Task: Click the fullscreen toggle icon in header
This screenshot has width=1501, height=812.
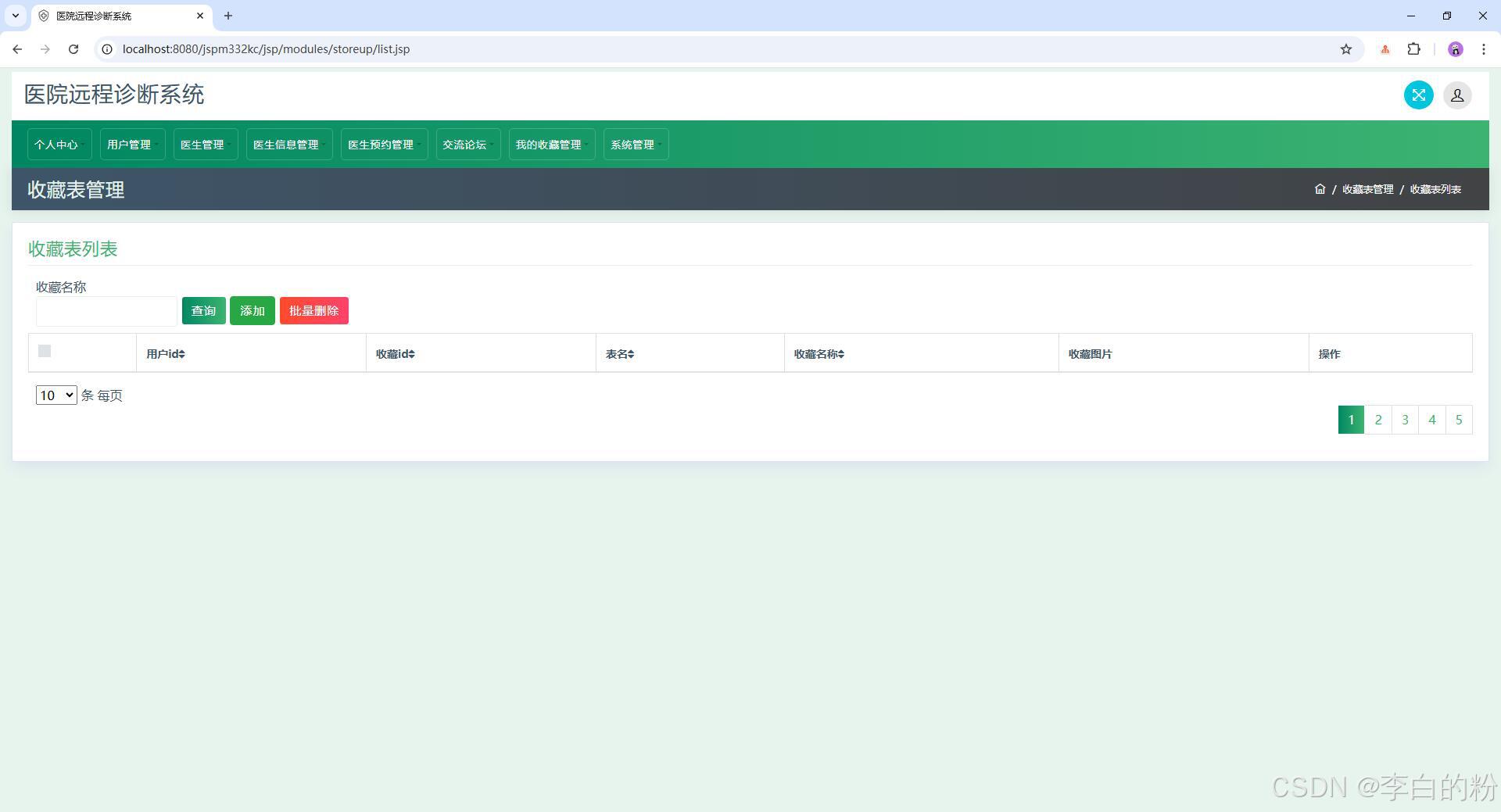Action: point(1418,95)
